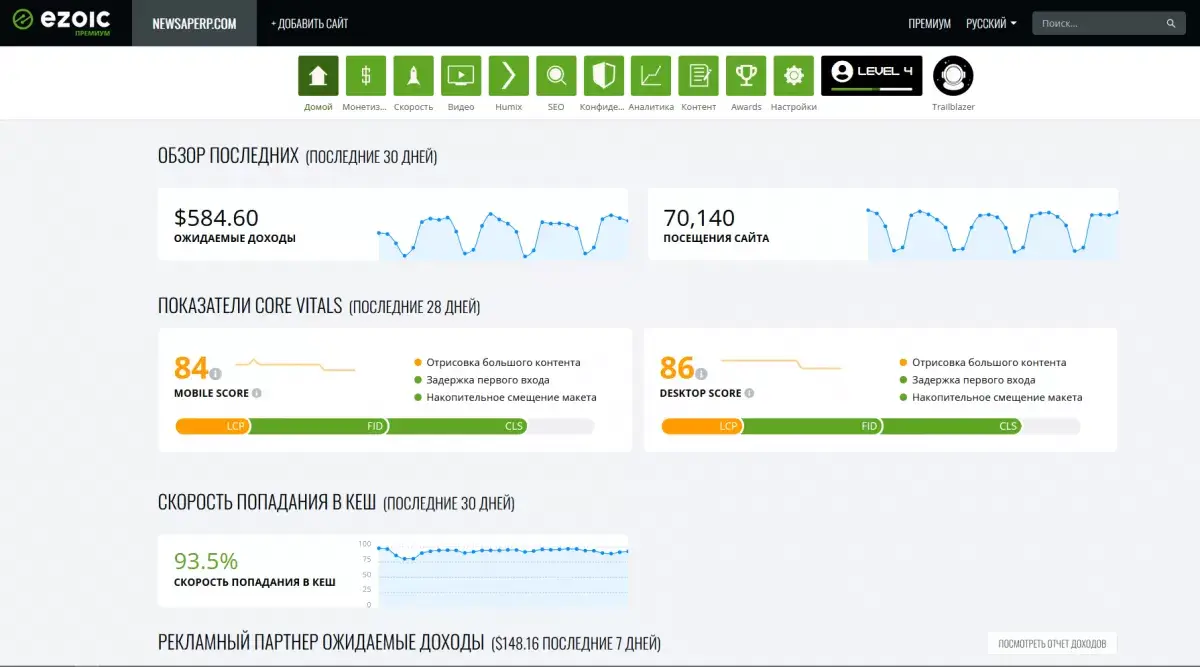The width and height of the screenshot is (1200, 667).
Task: Open the Awards trophy icon
Action: coord(746,76)
